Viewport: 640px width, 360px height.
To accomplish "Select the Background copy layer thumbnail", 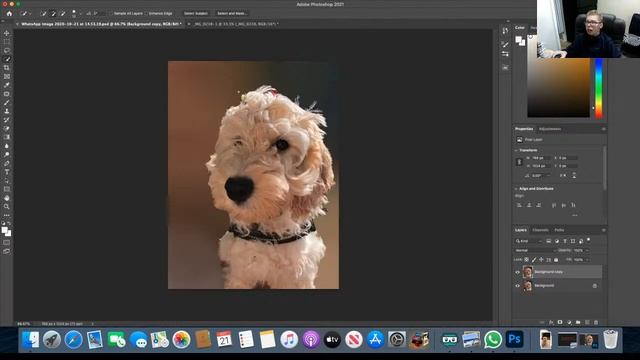I will coord(527,272).
